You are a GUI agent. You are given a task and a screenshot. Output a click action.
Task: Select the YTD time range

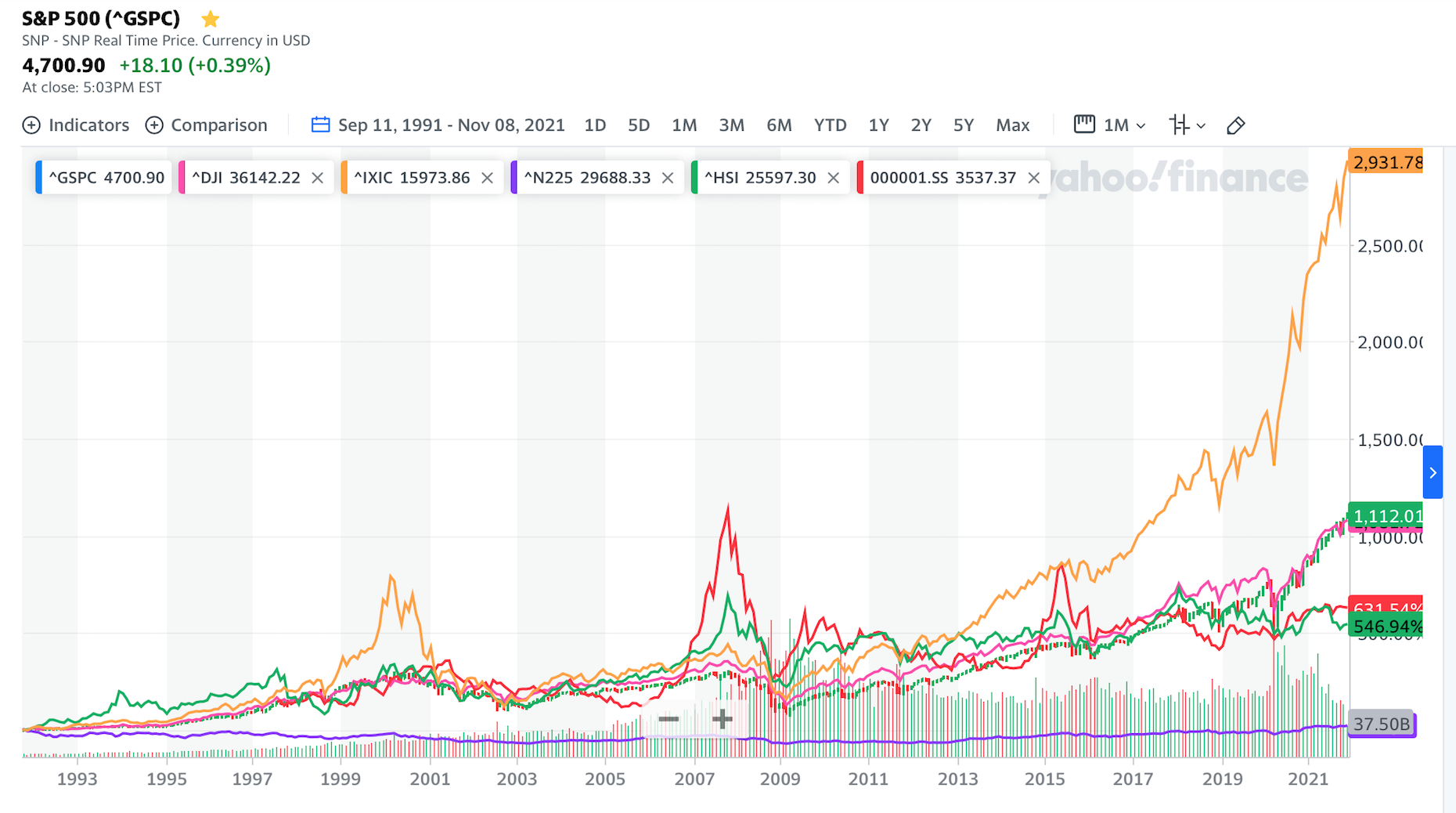pyautogui.click(x=830, y=125)
